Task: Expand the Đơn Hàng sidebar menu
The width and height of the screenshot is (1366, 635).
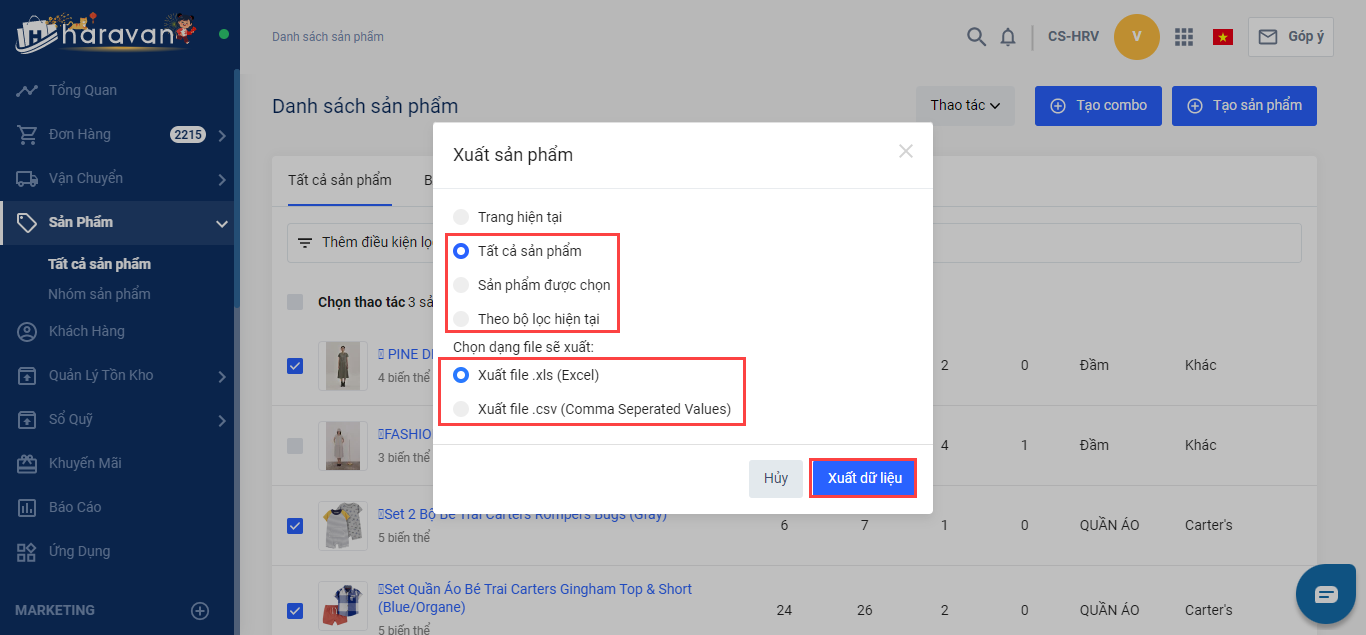Action: (x=222, y=135)
